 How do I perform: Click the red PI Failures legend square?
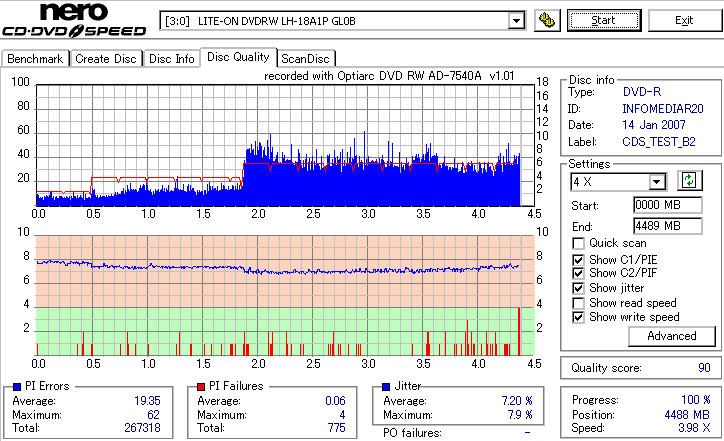pyautogui.click(x=201, y=387)
